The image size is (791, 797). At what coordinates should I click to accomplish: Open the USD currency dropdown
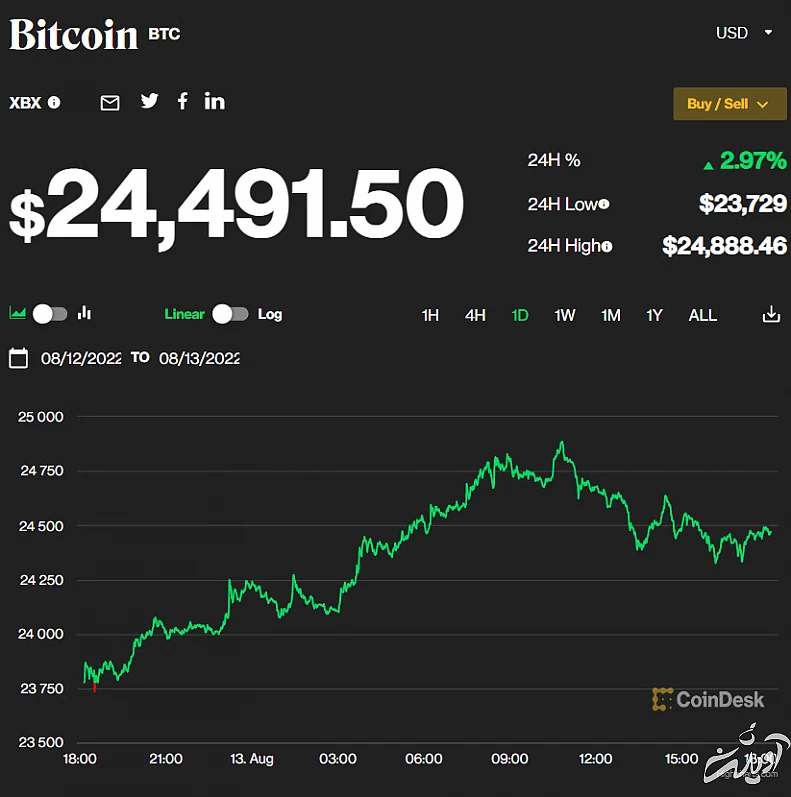click(x=744, y=33)
